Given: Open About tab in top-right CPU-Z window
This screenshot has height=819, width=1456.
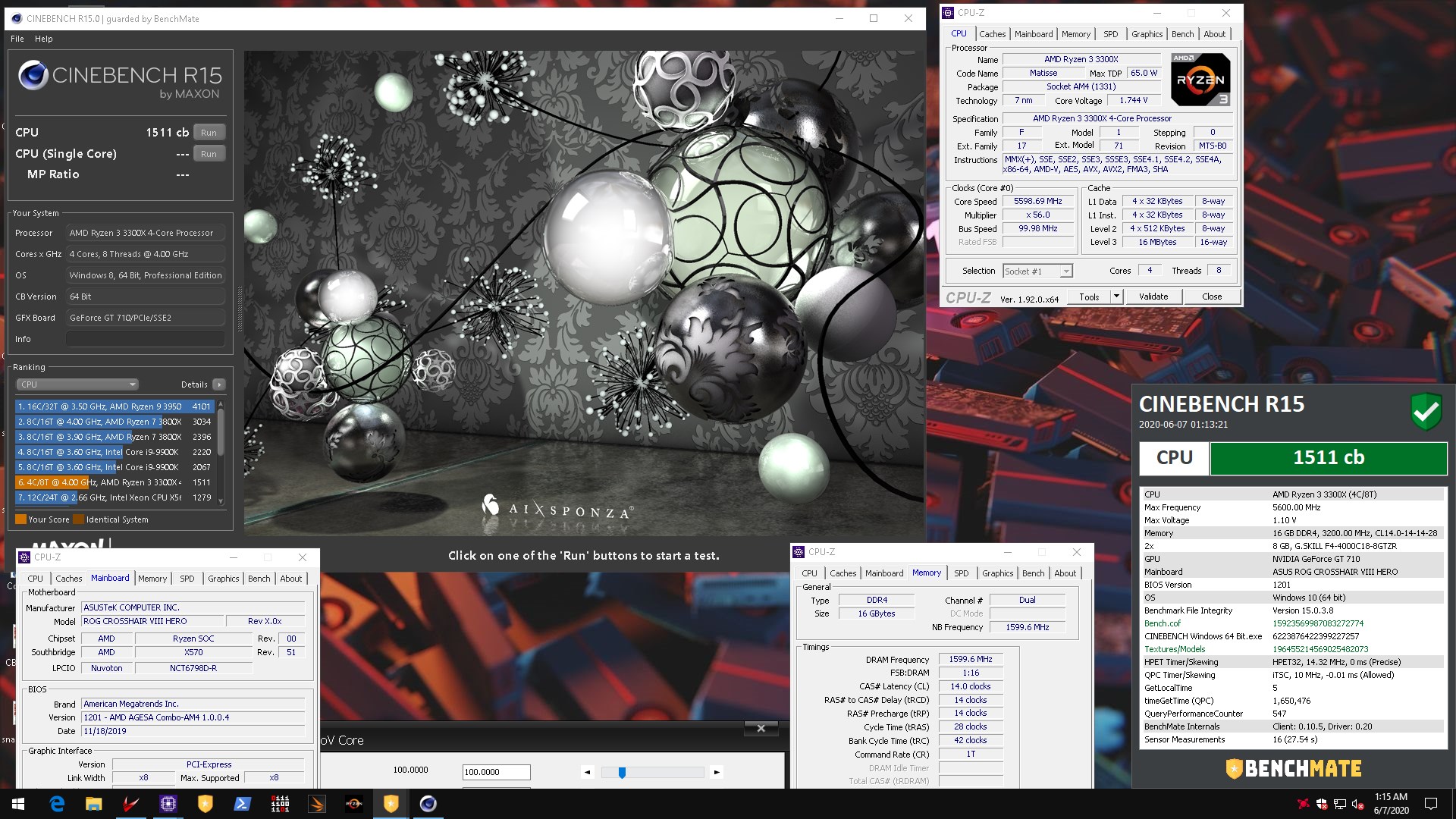Looking at the screenshot, I should coord(1214,34).
